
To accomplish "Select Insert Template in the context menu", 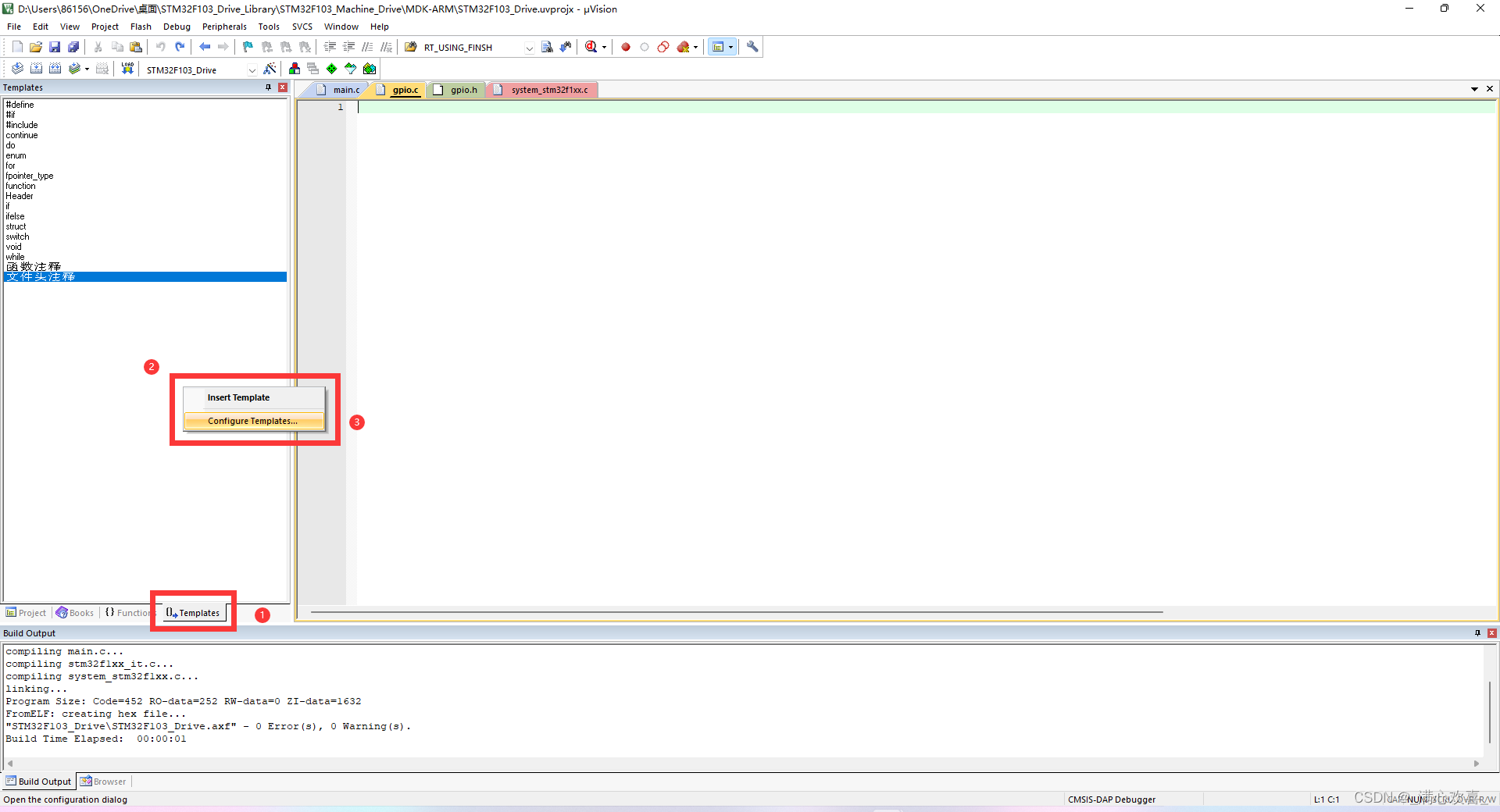I will [x=254, y=397].
